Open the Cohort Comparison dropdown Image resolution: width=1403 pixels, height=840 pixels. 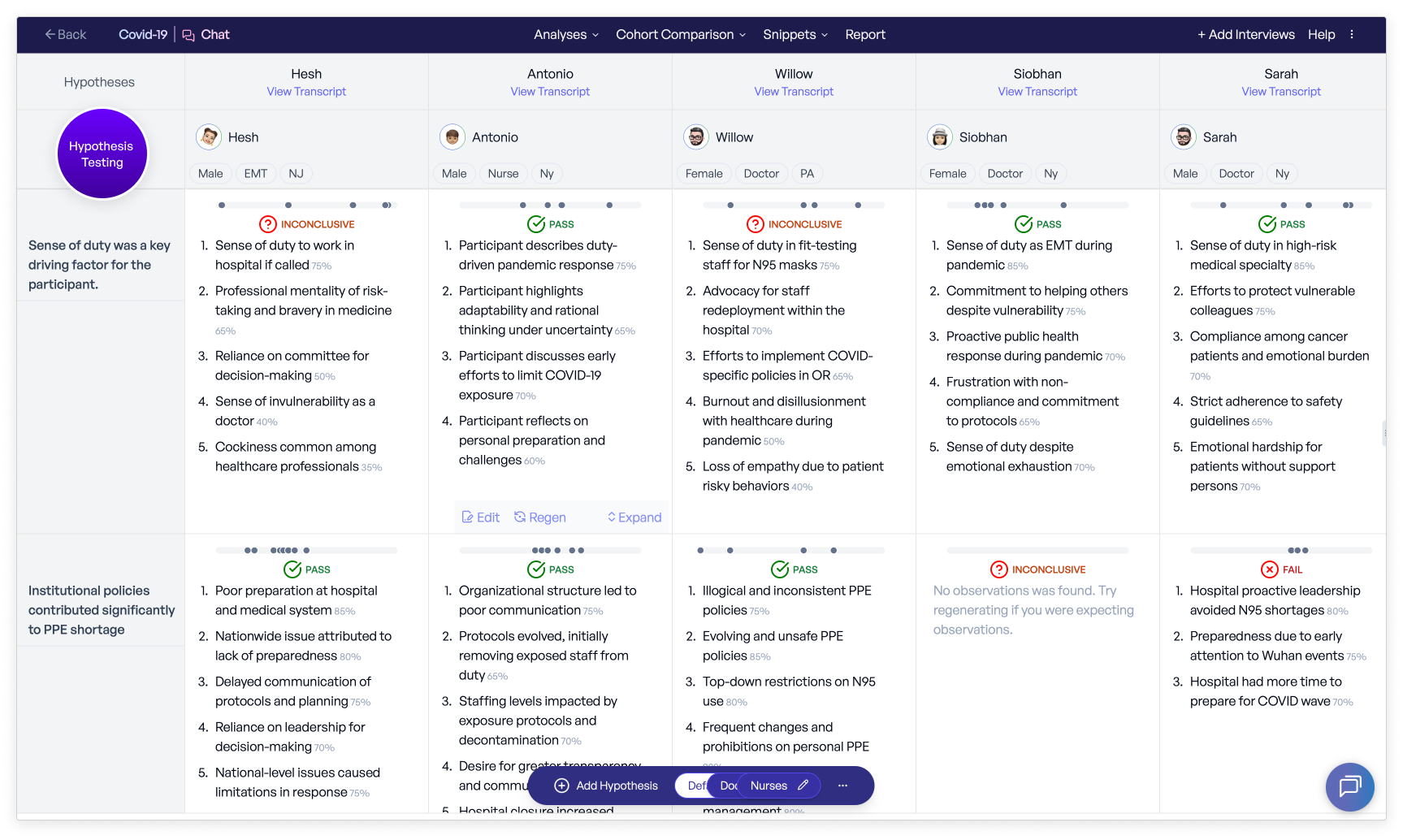tap(680, 34)
